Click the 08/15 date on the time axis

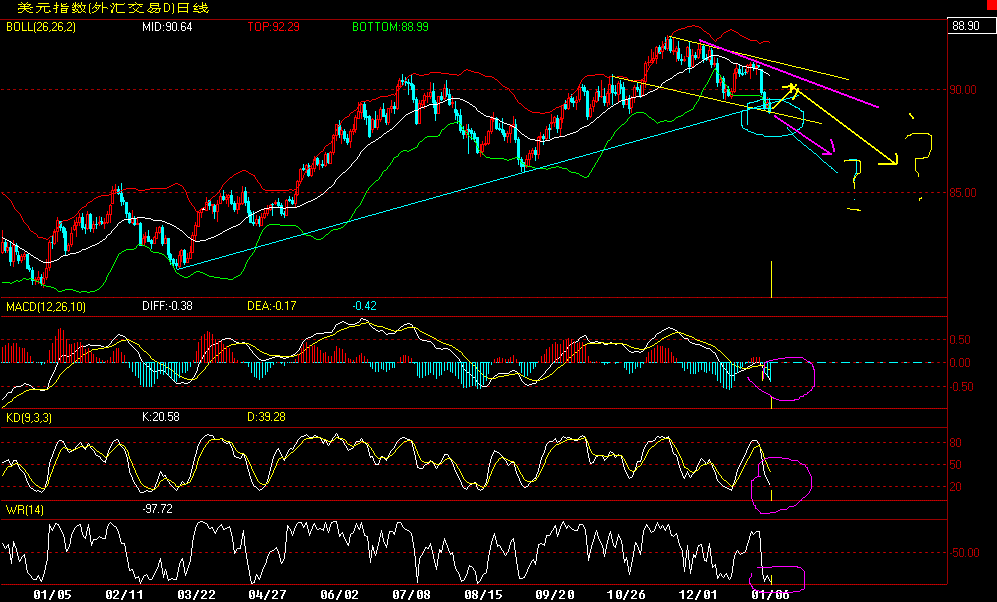pos(483,595)
